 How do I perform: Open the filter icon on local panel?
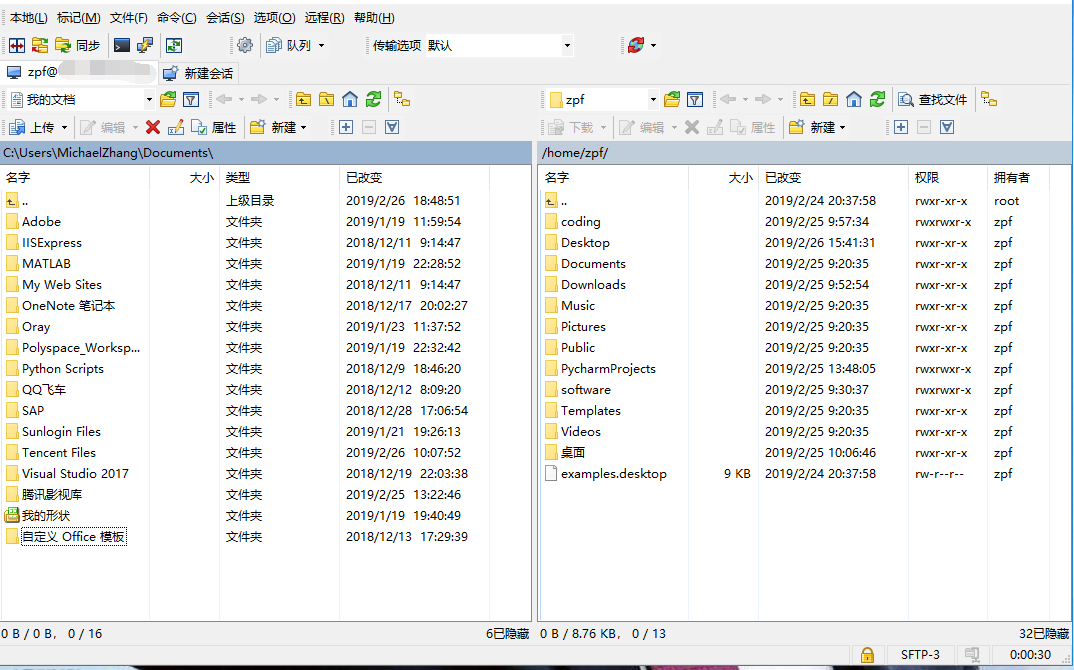coord(190,99)
